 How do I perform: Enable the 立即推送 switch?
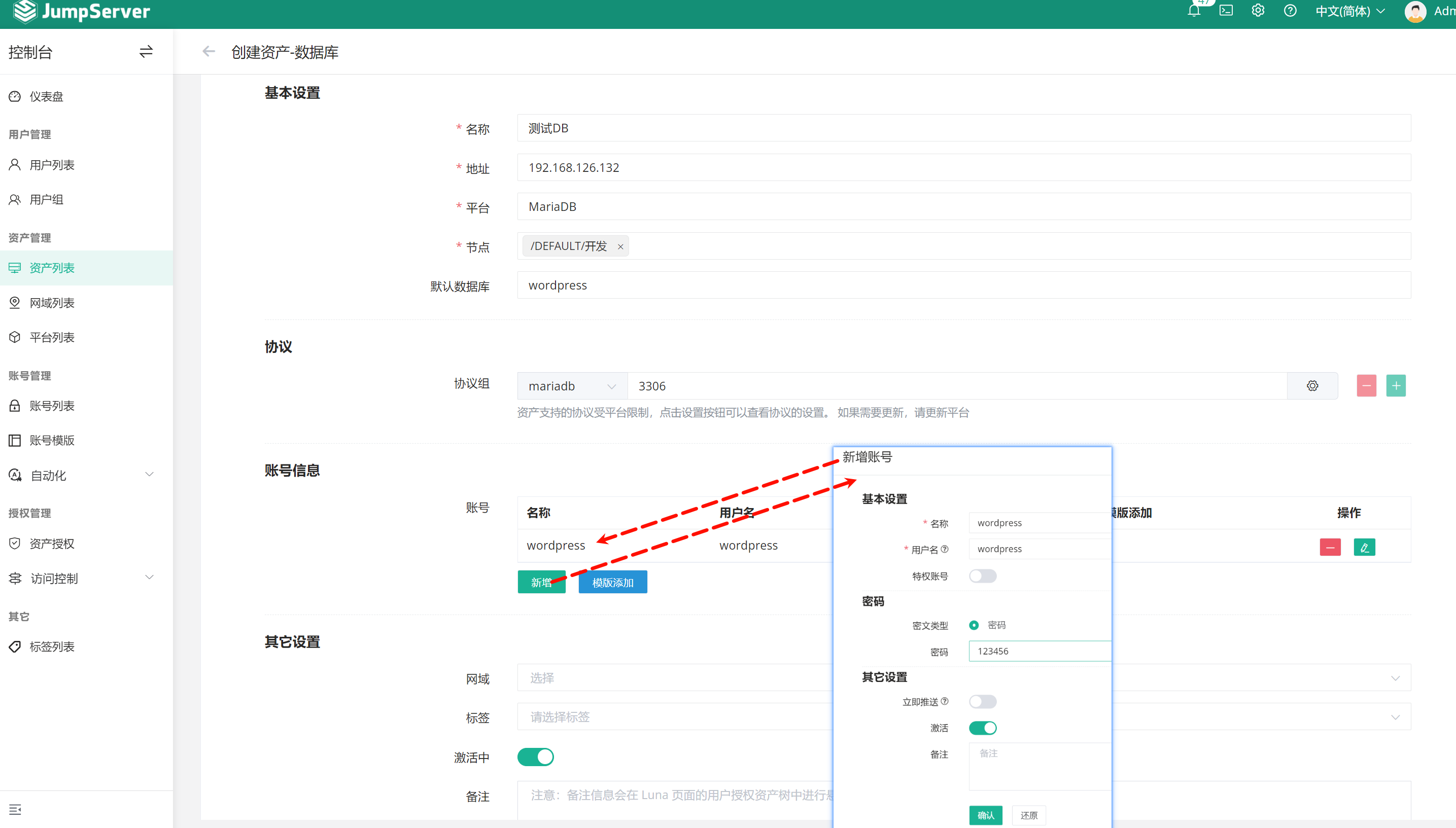click(x=982, y=701)
